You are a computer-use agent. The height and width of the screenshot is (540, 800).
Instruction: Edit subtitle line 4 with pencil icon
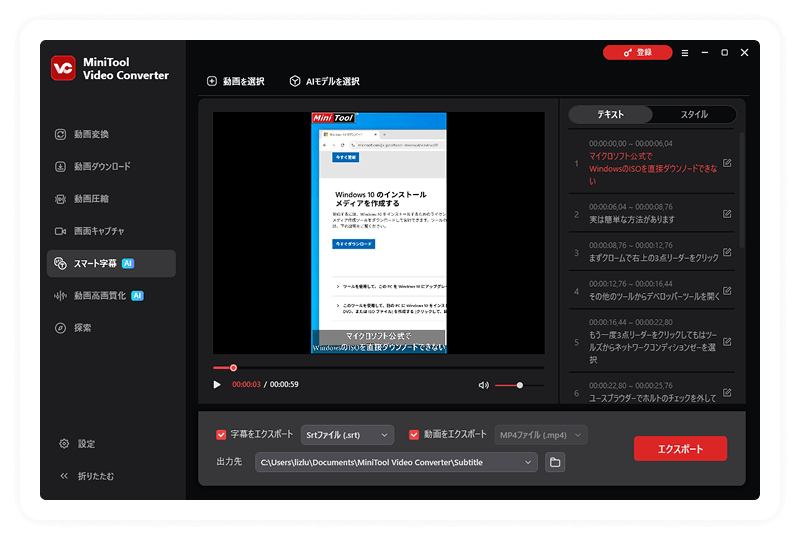point(727,290)
